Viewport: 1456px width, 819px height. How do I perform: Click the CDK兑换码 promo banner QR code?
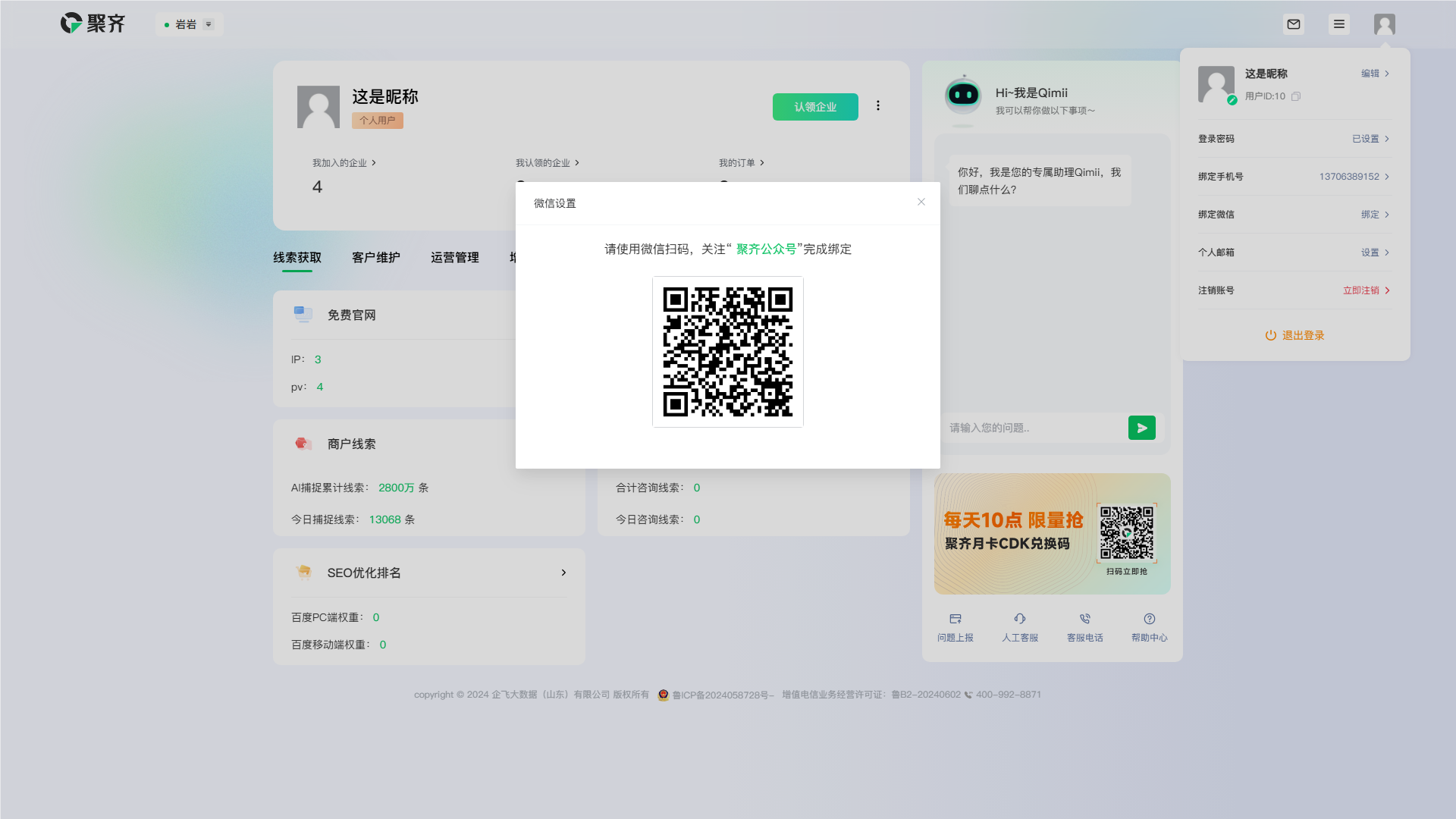pyautogui.click(x=1127, y=533)
